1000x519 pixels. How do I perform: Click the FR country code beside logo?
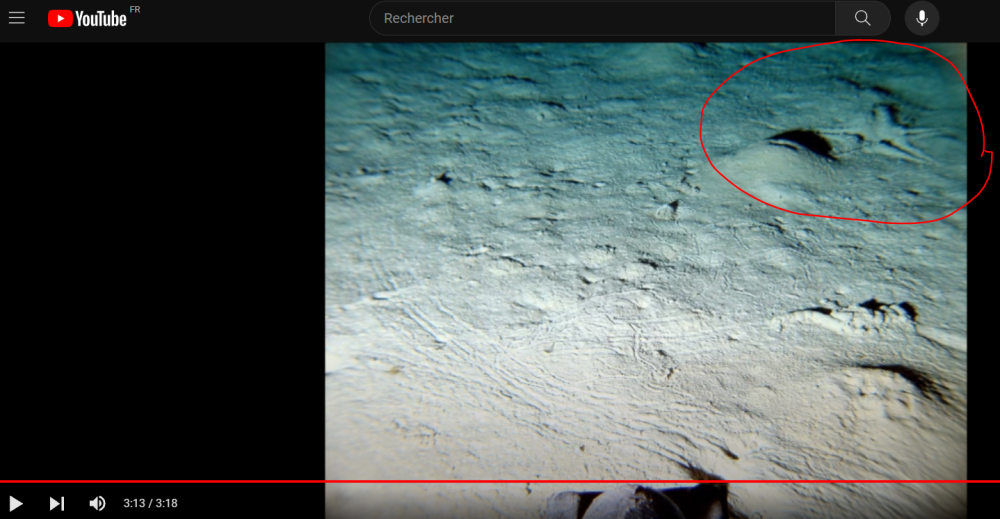tap(135, 10)
